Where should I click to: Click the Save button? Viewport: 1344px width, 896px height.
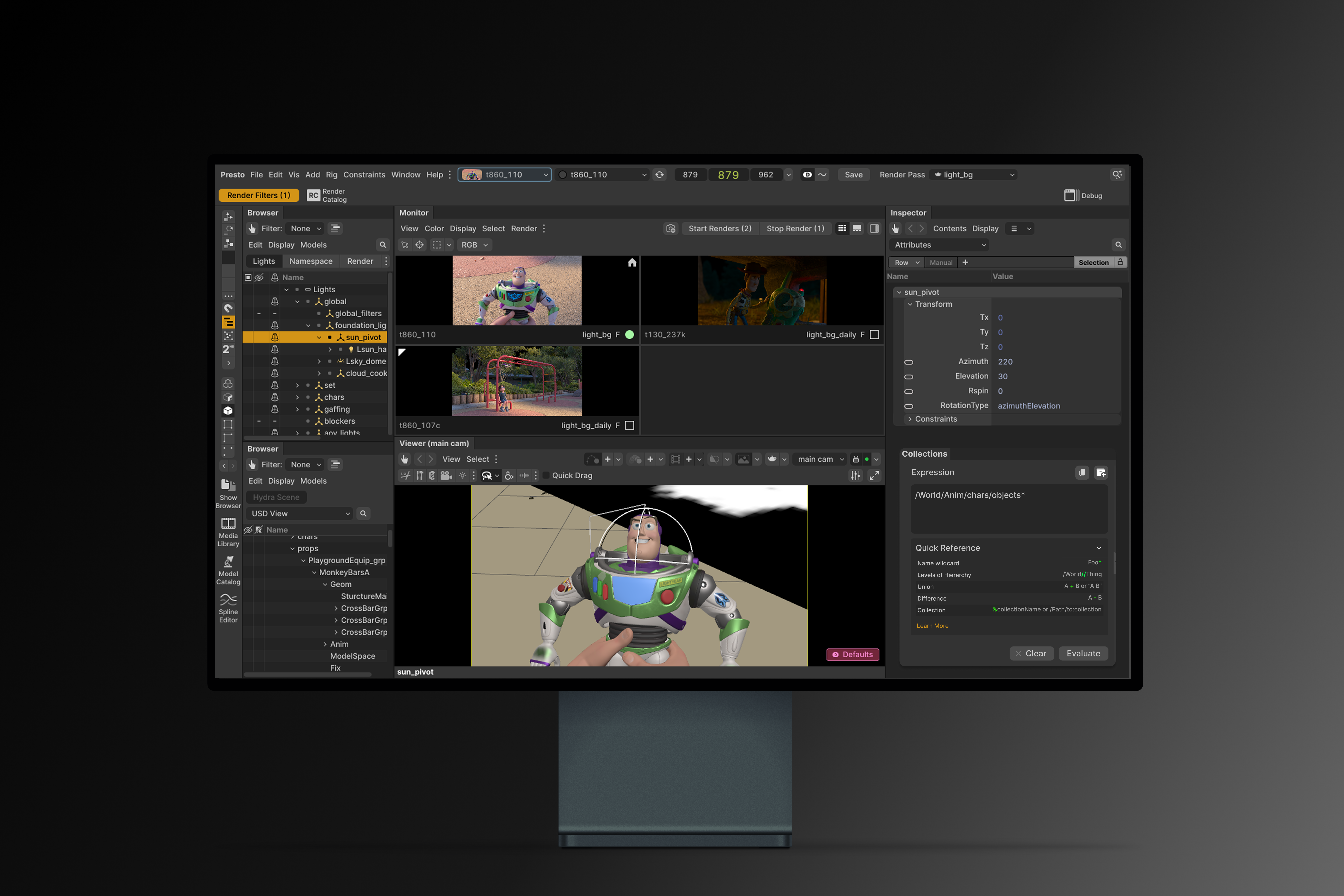click(x=854, y=175)
